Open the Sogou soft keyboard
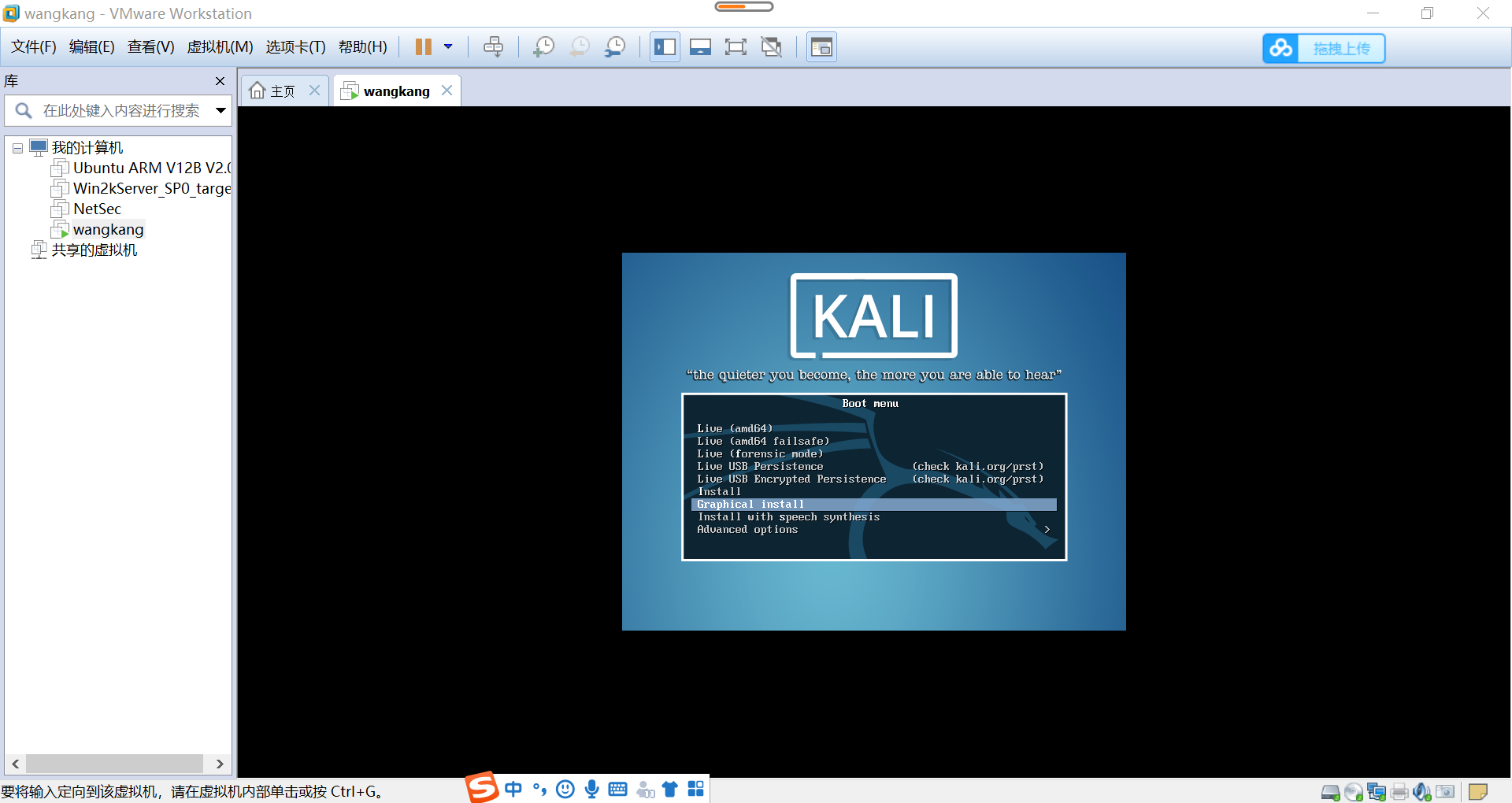This screenshot has height=803, width=1512. point(618,789)
